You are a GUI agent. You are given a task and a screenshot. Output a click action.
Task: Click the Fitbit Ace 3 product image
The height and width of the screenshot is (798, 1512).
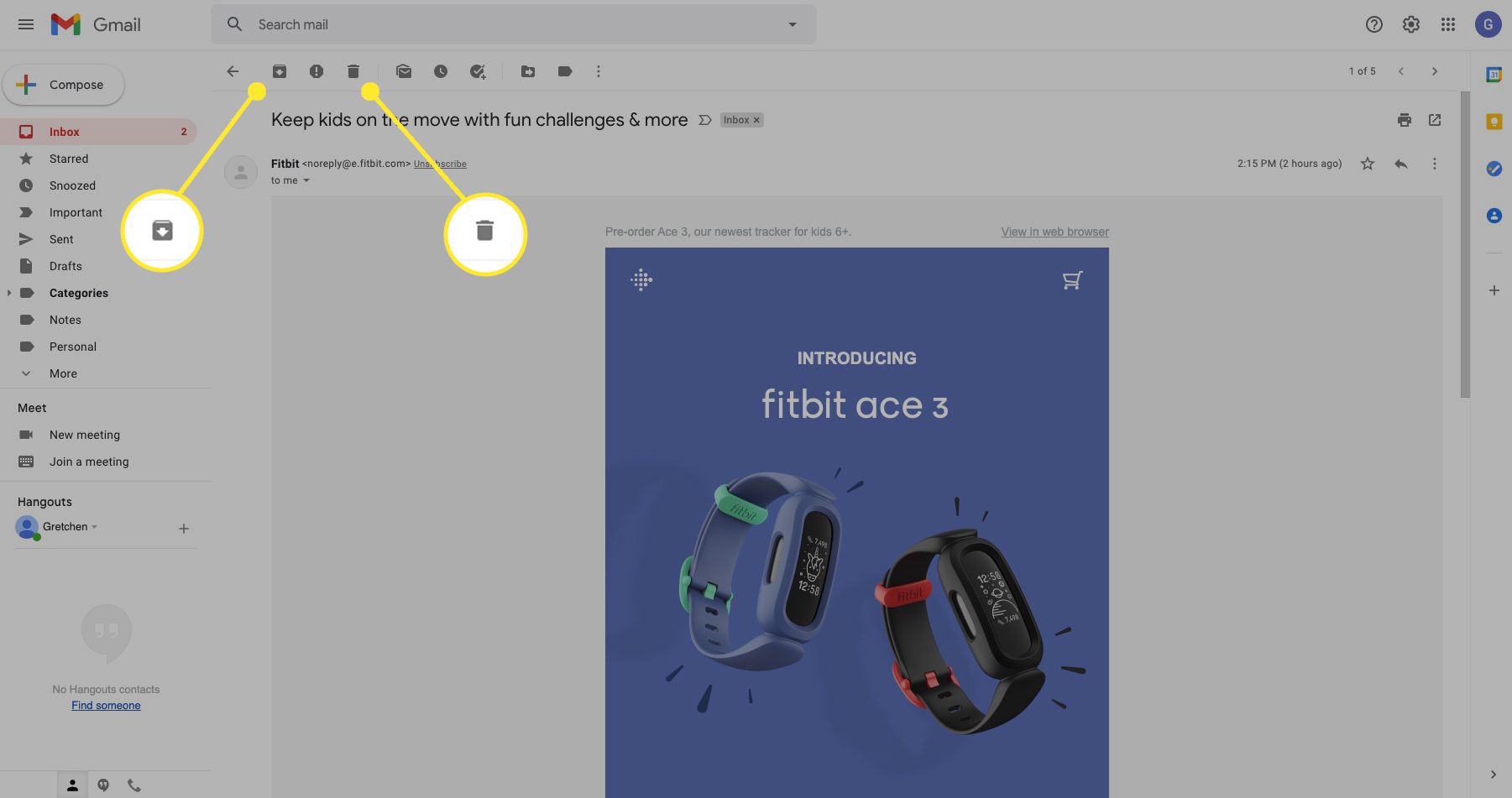(856, 600)
